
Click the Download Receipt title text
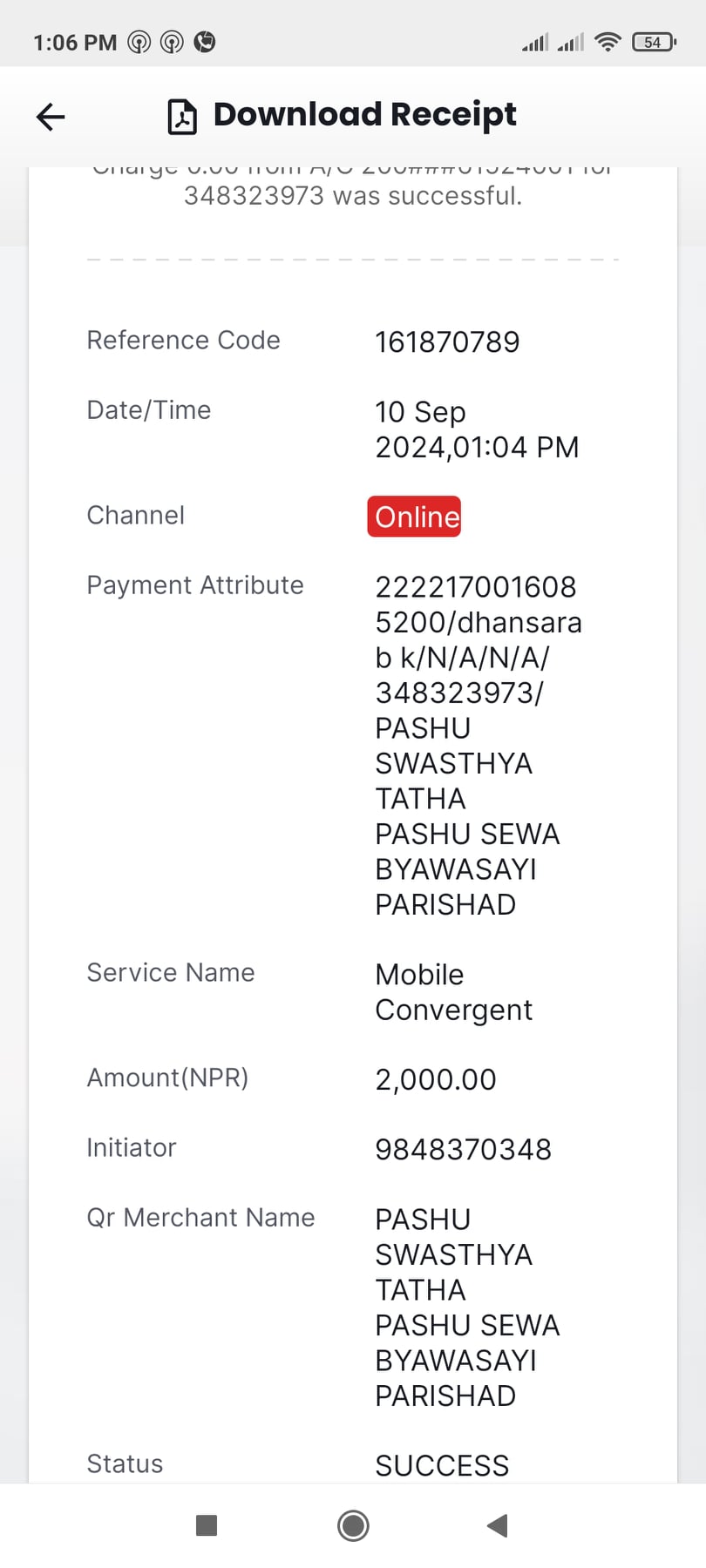365,114
